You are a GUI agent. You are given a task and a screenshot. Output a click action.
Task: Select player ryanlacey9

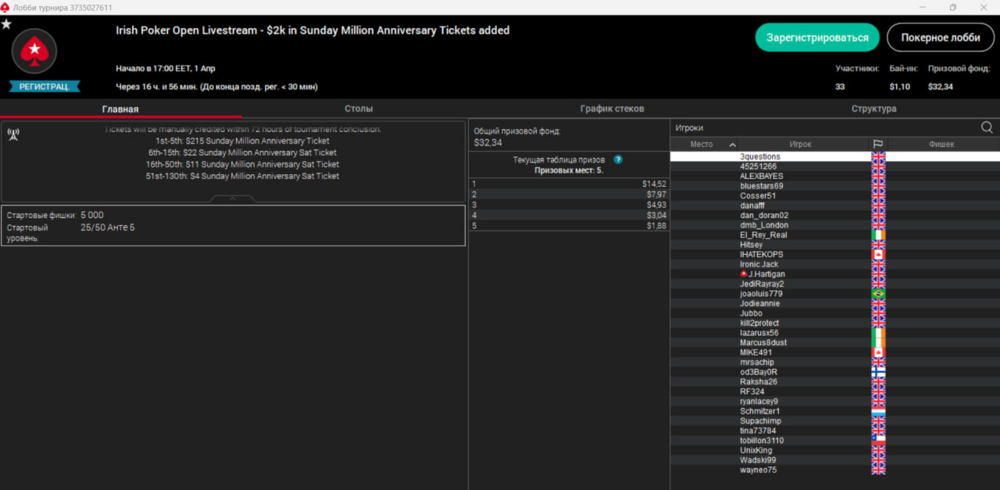coord(759,401)
